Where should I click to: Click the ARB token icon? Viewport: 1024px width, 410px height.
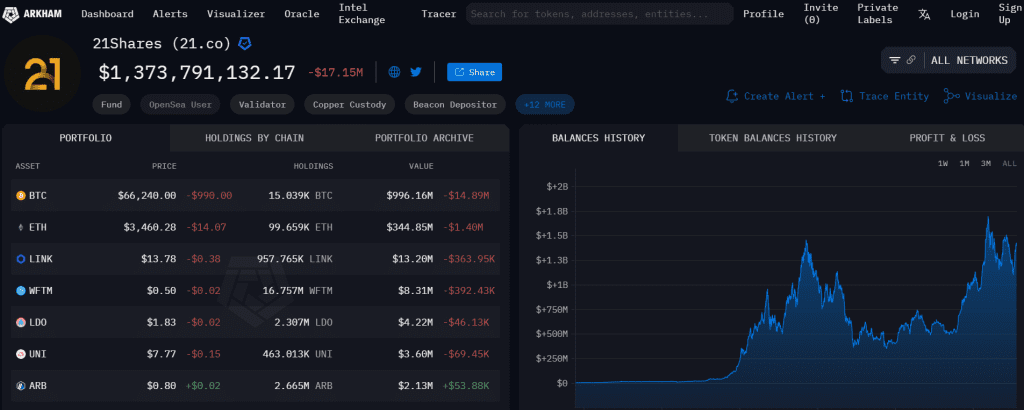coord(20,386)
